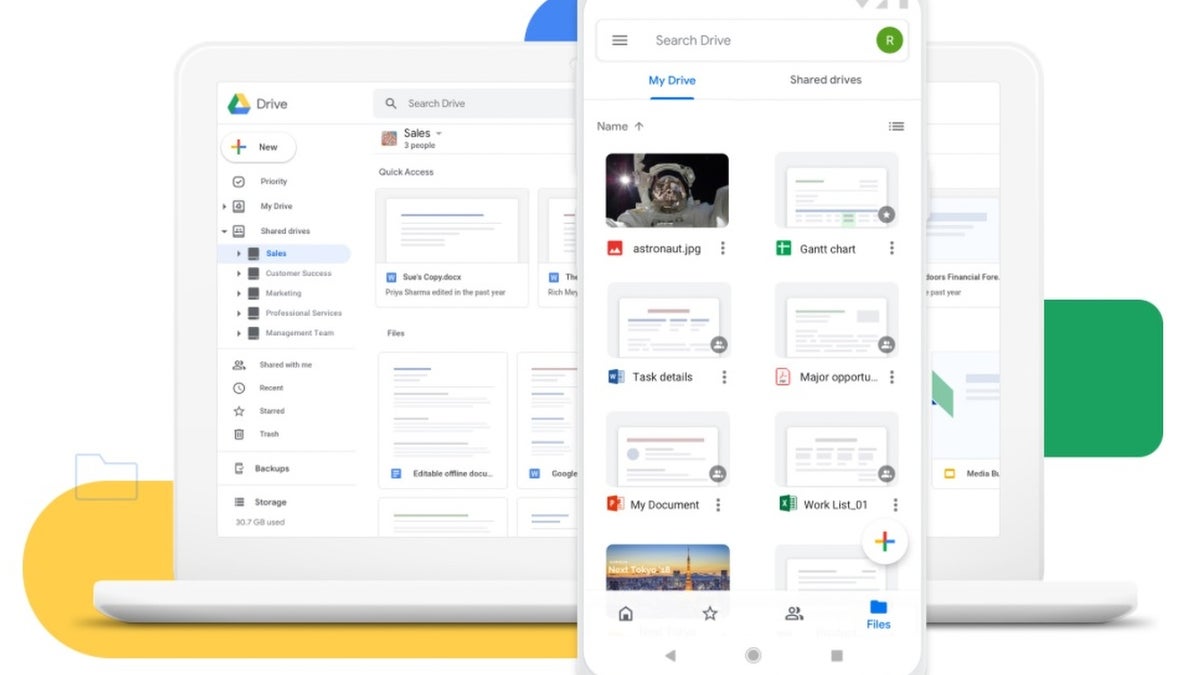Expand the Professional Services shared drive
The width and height of the screenshot is (1200, 675).
(238, 313)
